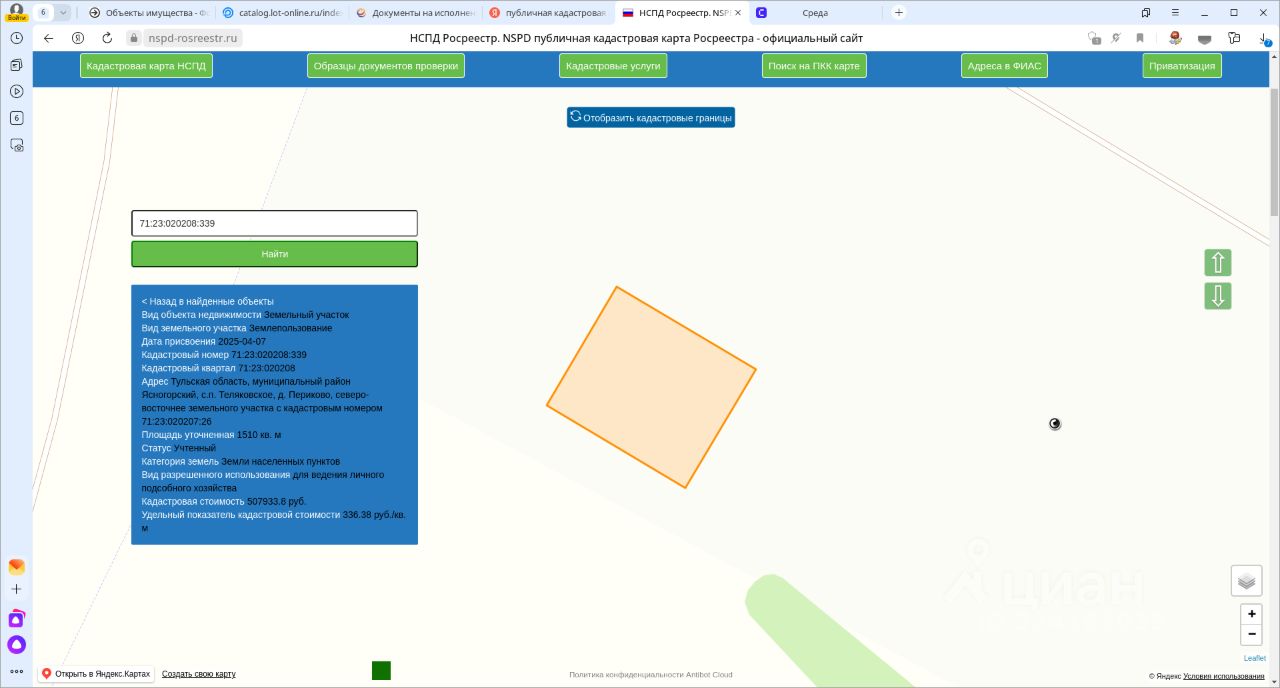Go back via Назад в найденные объекты
Image resolution: width=1280 pixels, height=688 pixels.
(x=208, y=301)
